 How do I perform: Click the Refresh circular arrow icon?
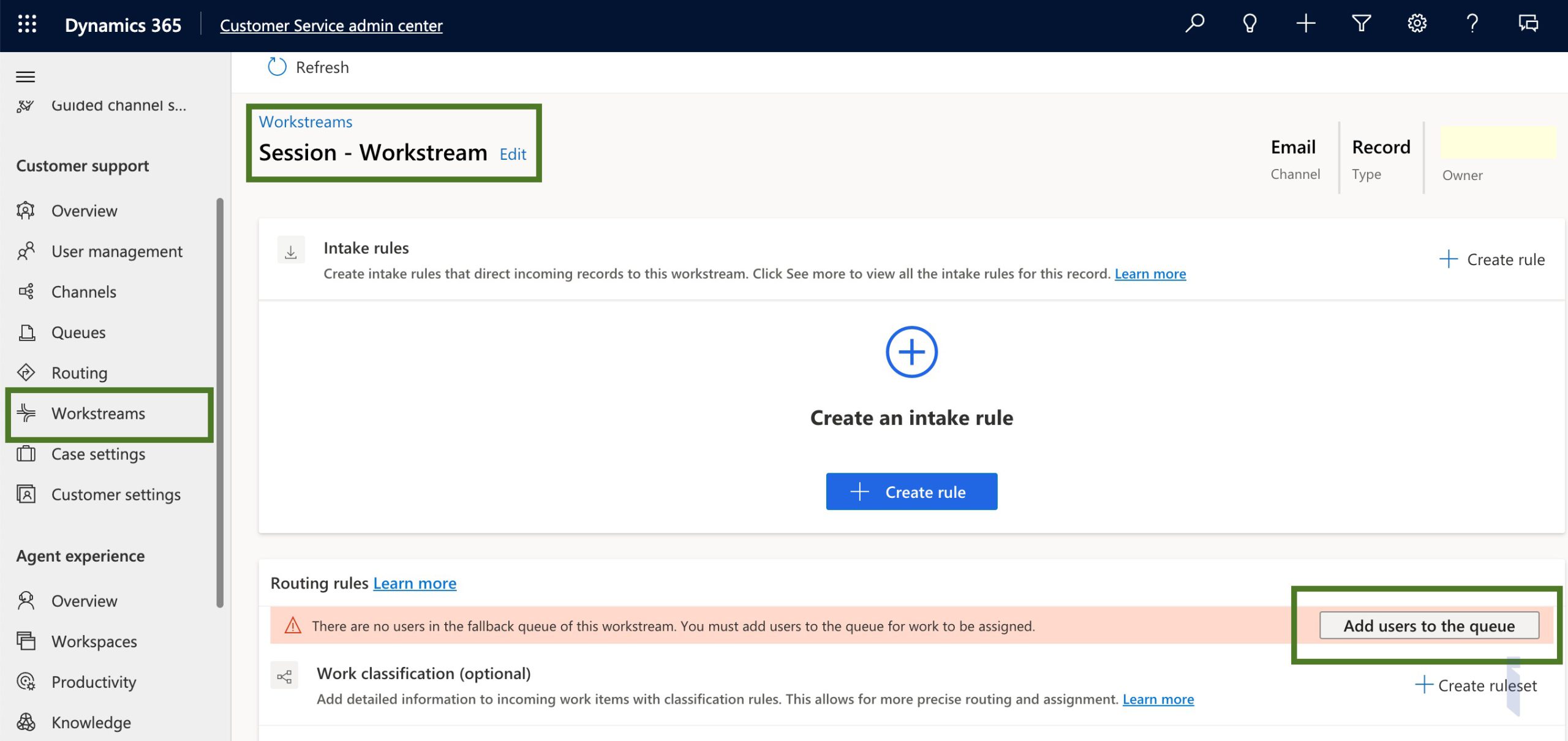(x=277, y=67)
